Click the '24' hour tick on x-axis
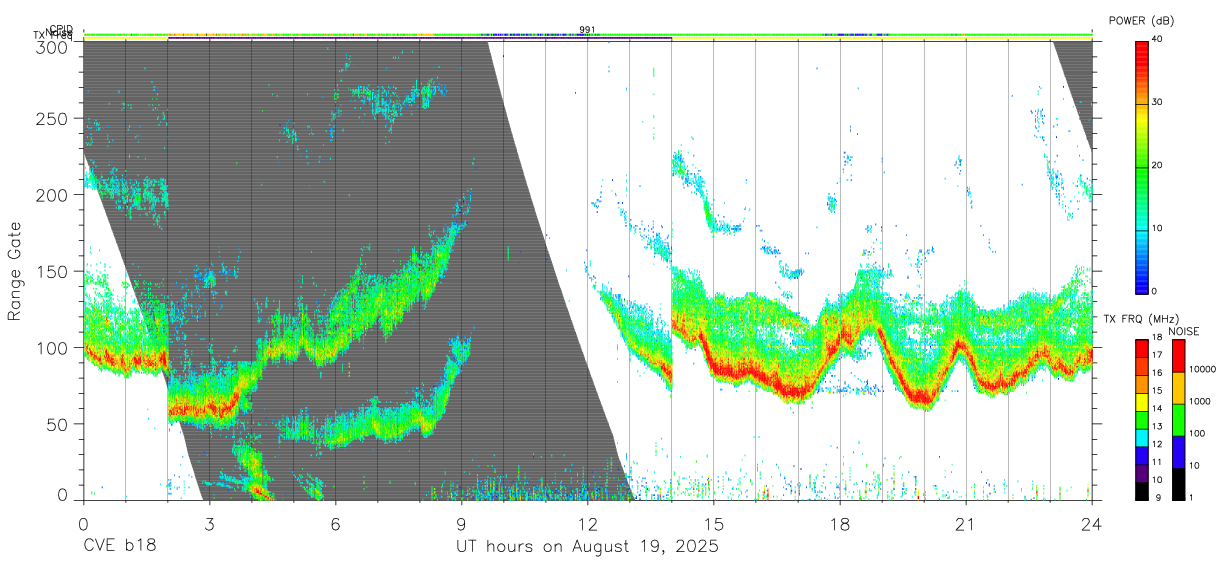Image resolution: width=1228 pixels, height=567 pixels. 1092,524
